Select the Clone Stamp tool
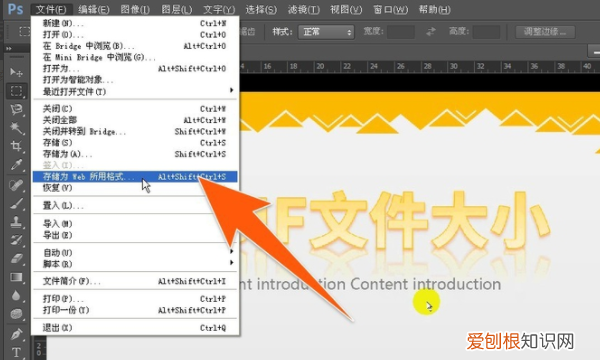Viewport: 600px width, 360px height. (x=16, y=222)
